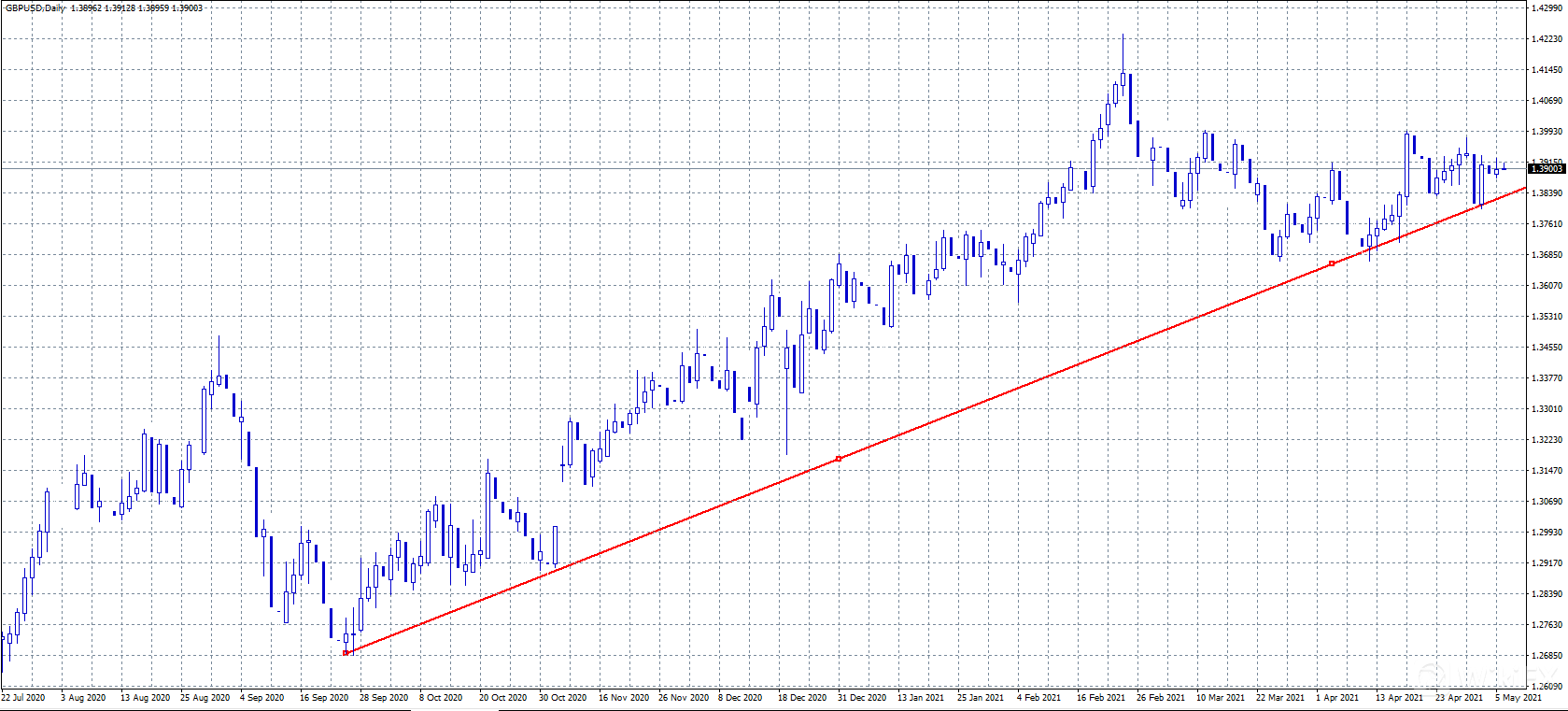Click the trendline's starting anchor point in September 2020
Viewport: 1568px width, 711px height.
coord(346,652)
